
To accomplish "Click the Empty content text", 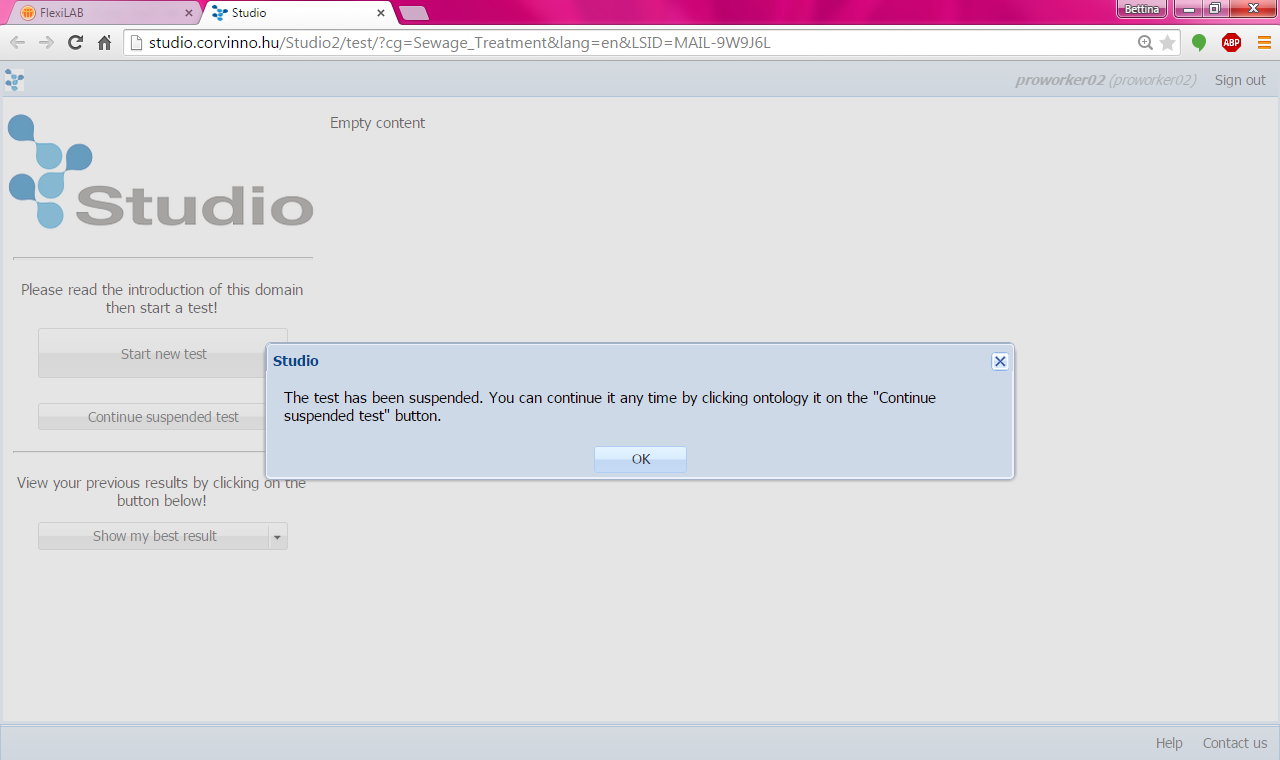I will point(377,123).
